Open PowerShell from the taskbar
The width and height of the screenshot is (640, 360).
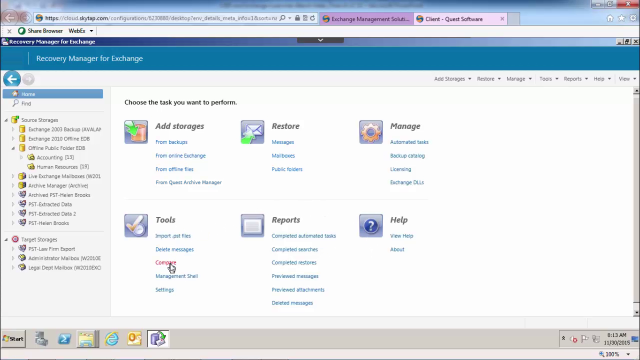click(64, 339)
